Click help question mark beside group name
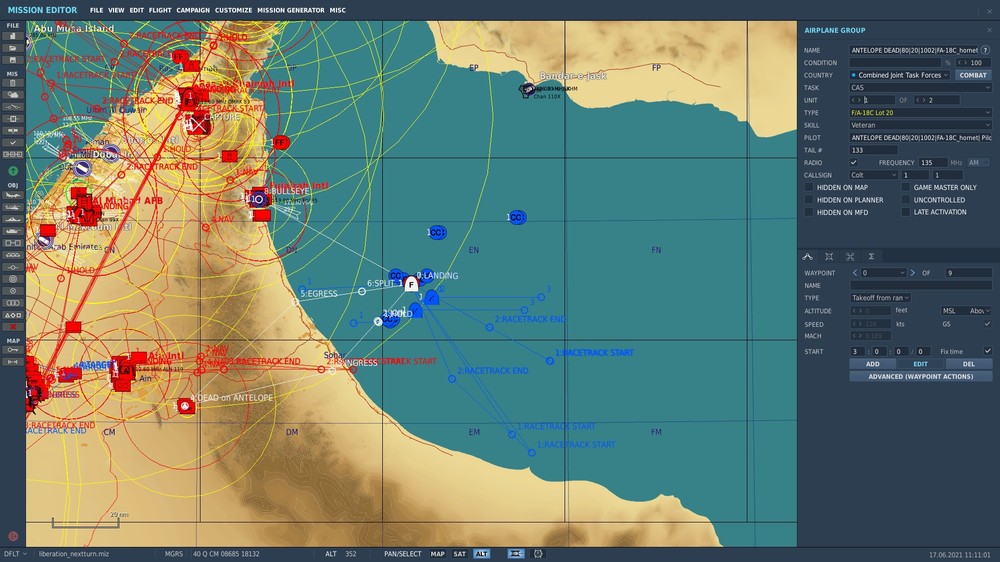Screen dimensions: 1000x562 pyautogui.click(x=986, y=50)
